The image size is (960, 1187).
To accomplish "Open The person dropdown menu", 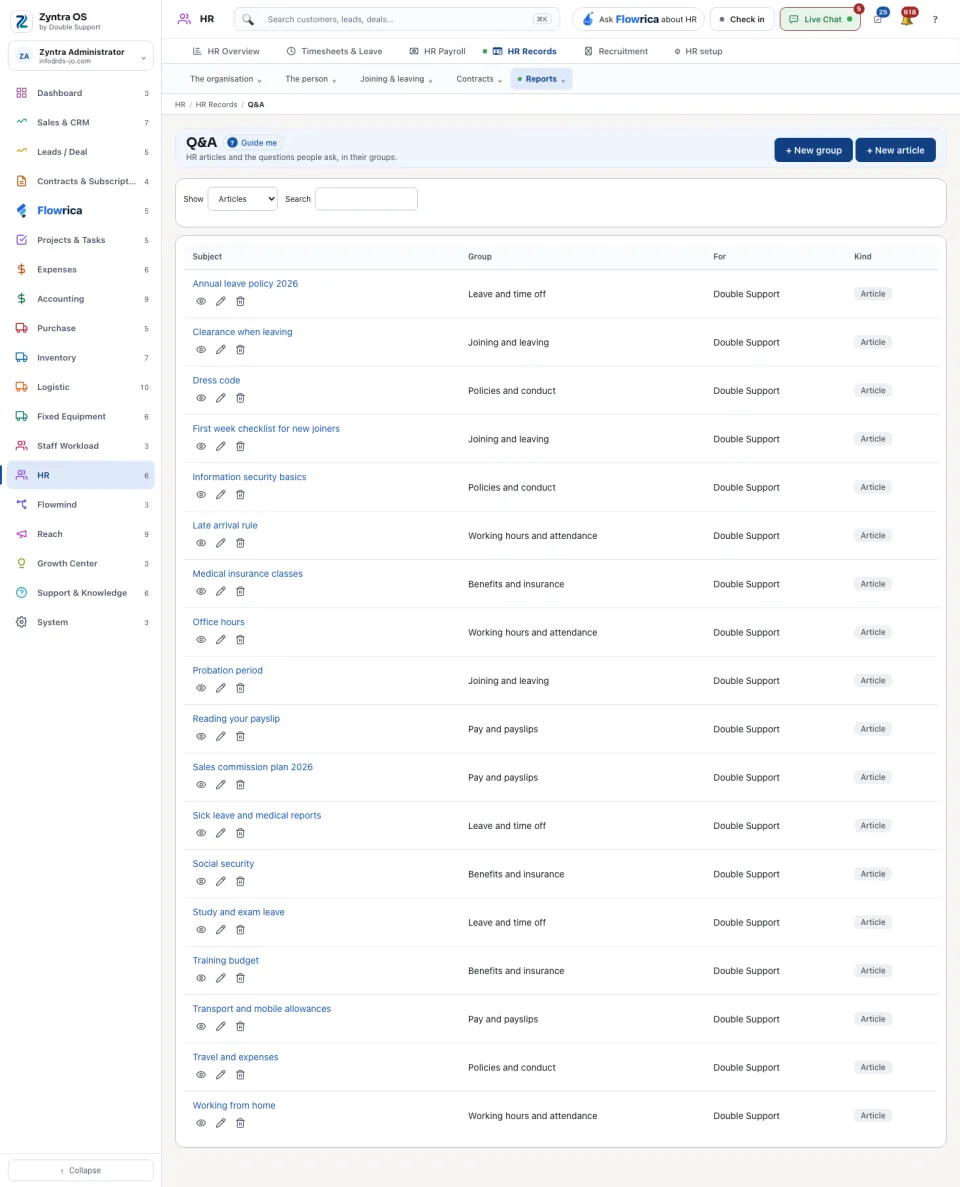I will click(310, 79).
